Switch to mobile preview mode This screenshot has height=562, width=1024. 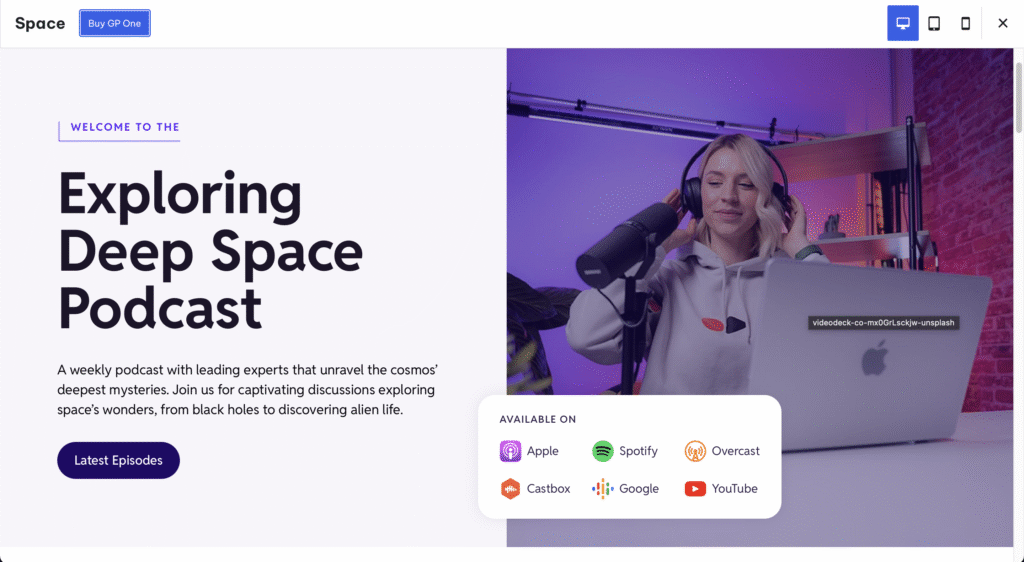coord(965,23)
